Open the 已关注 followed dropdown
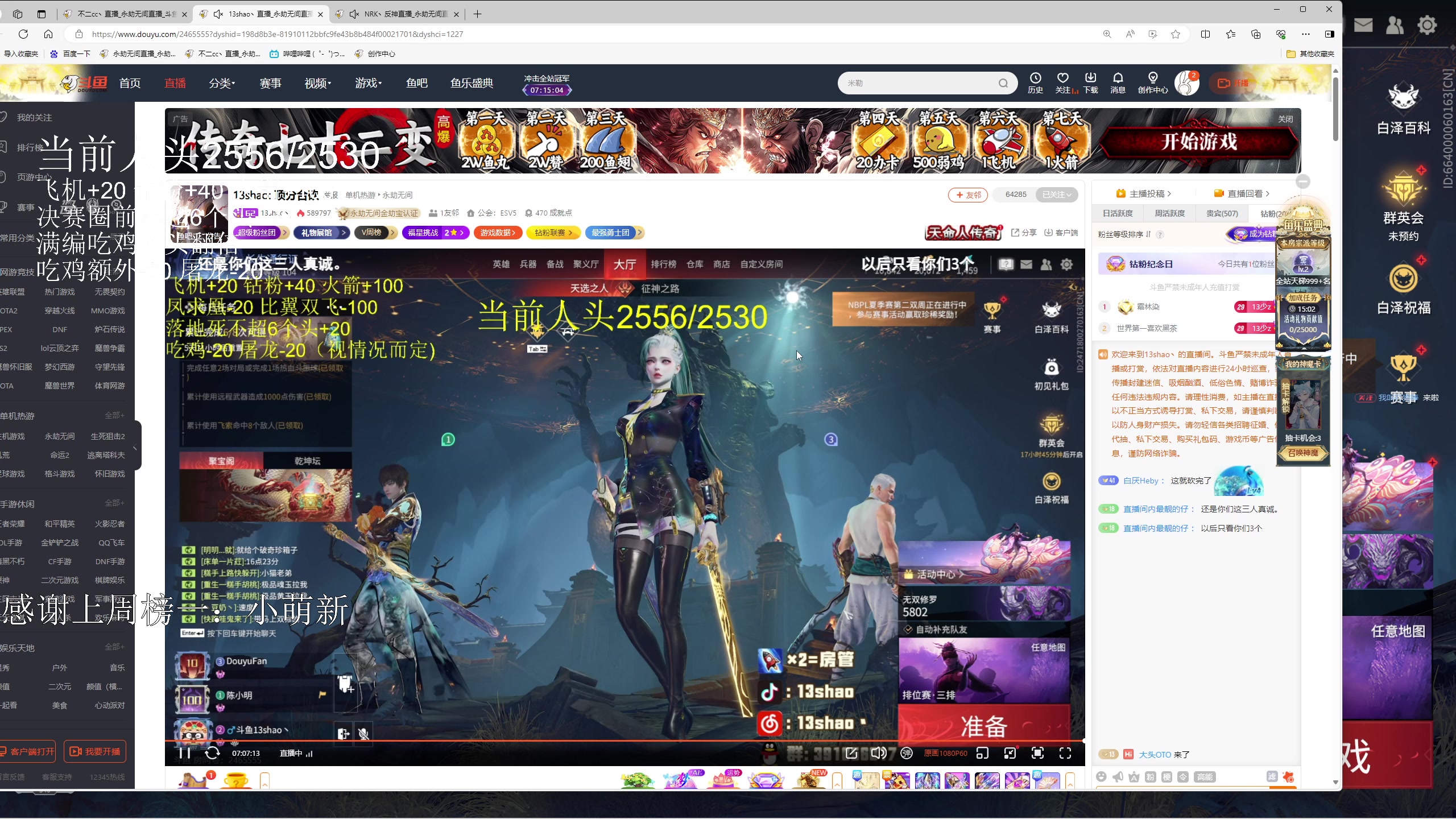This screenshot has width=1456, height=819. [1057, 195]
